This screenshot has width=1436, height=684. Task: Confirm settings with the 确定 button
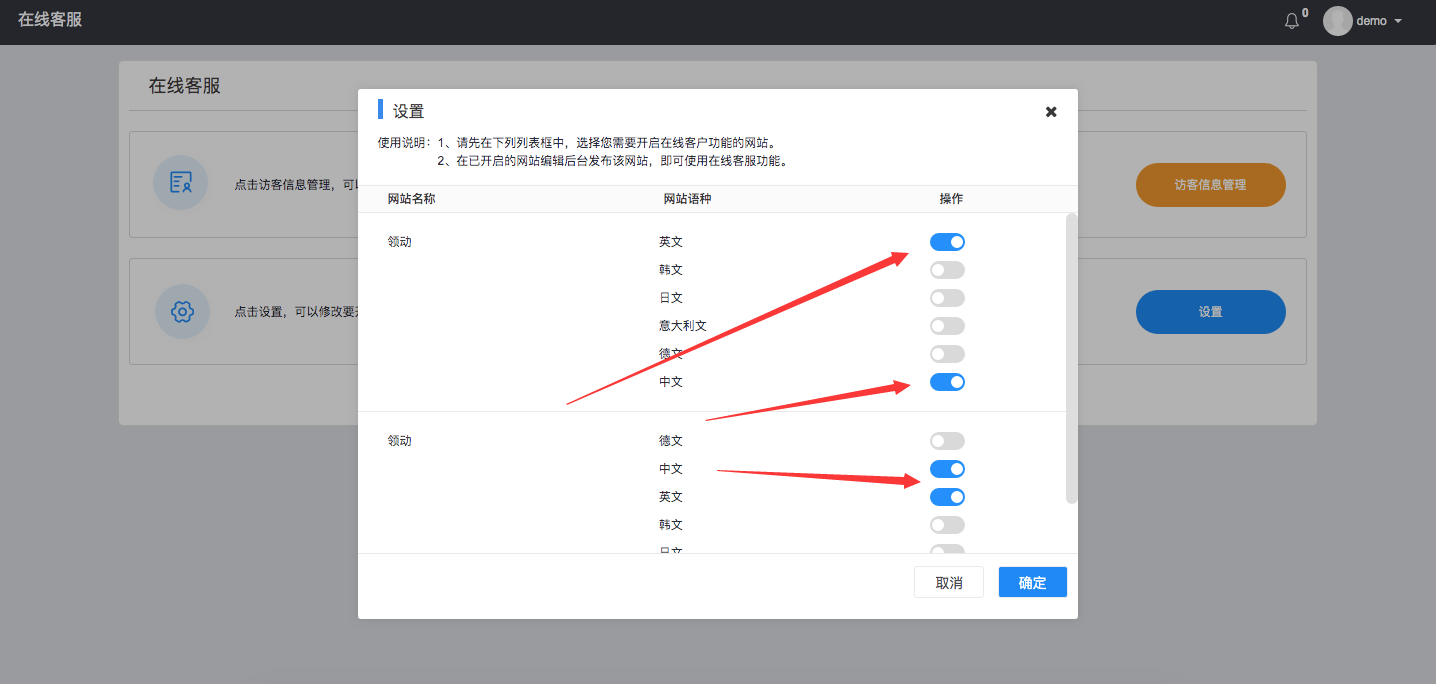(x=1032, y=583)
